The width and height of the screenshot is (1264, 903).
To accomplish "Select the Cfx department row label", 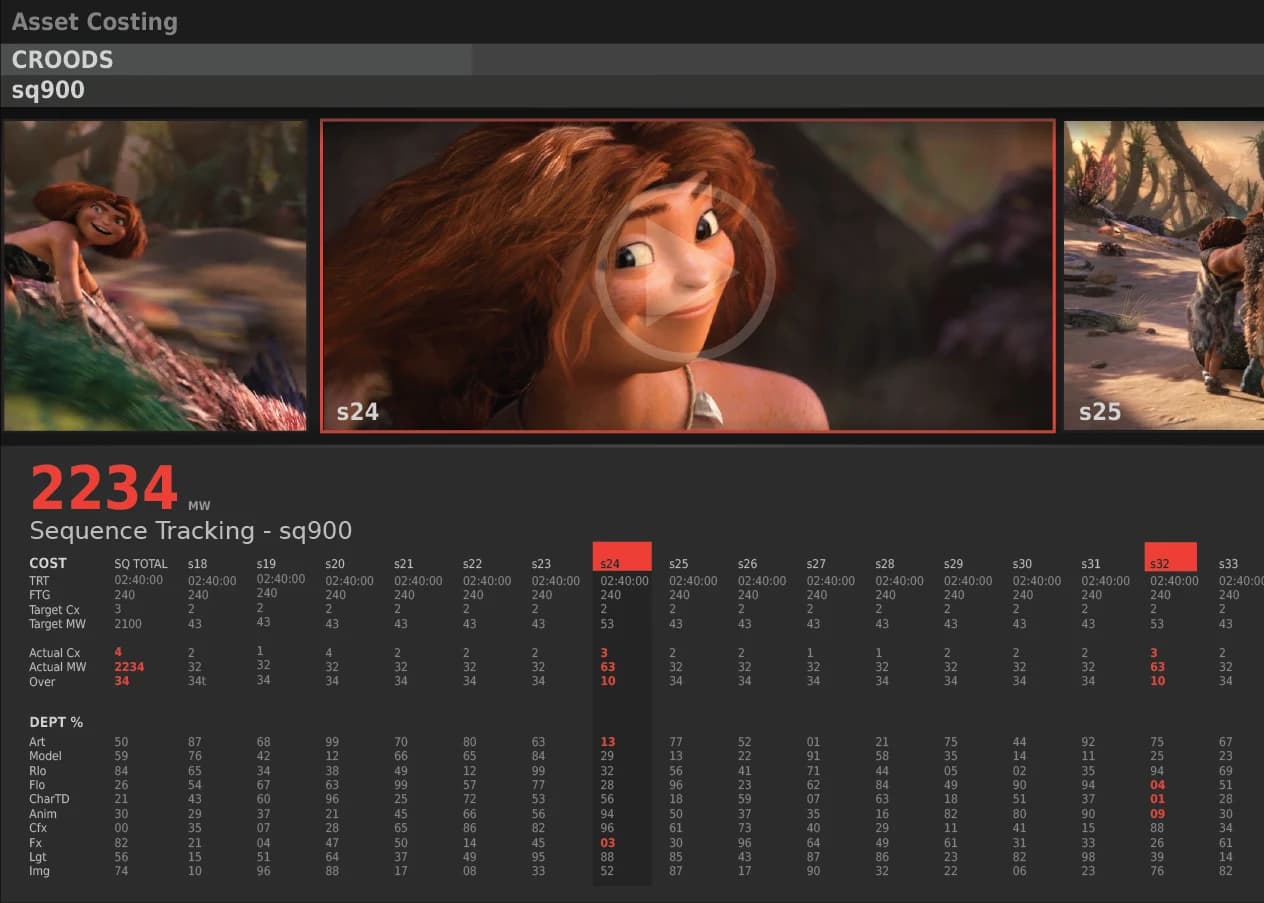I will point(38,828).
